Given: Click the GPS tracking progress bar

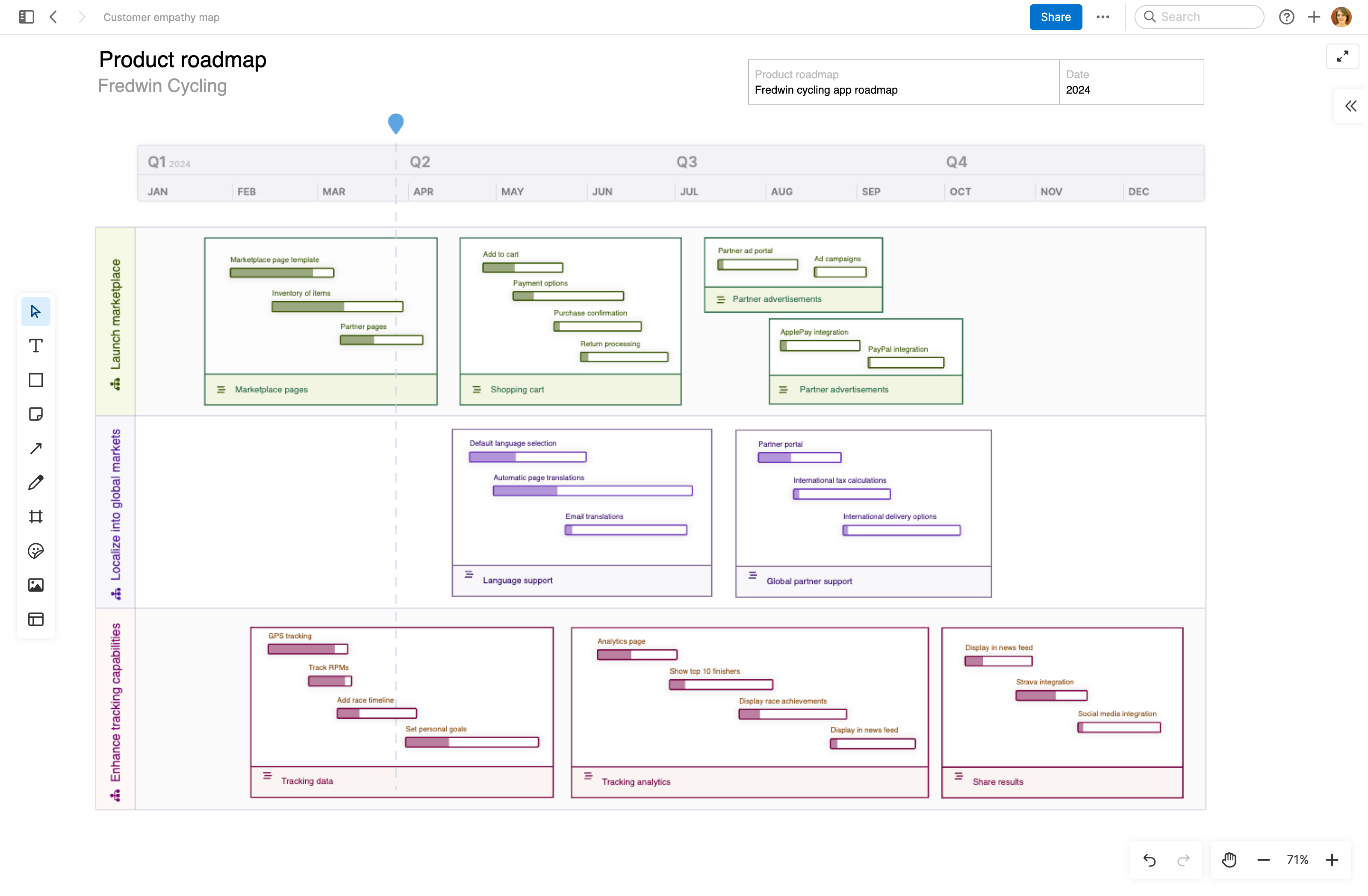Looking at the screenshot, I should pos(307,649).
